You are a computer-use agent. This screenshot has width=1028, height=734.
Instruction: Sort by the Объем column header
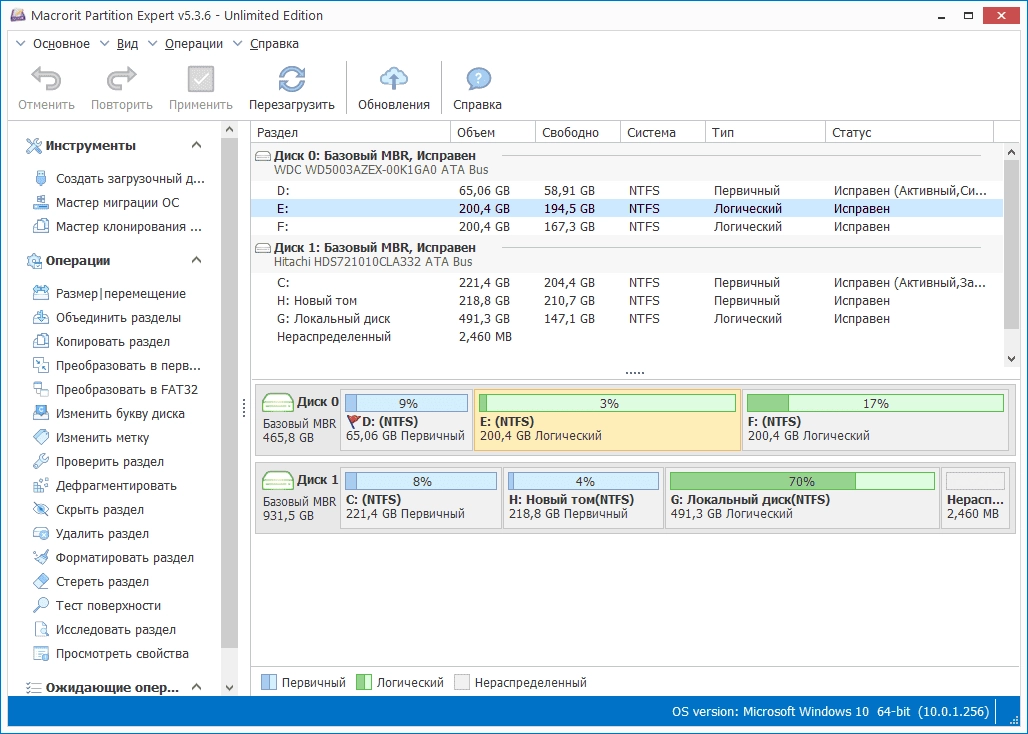coord(493,132)
